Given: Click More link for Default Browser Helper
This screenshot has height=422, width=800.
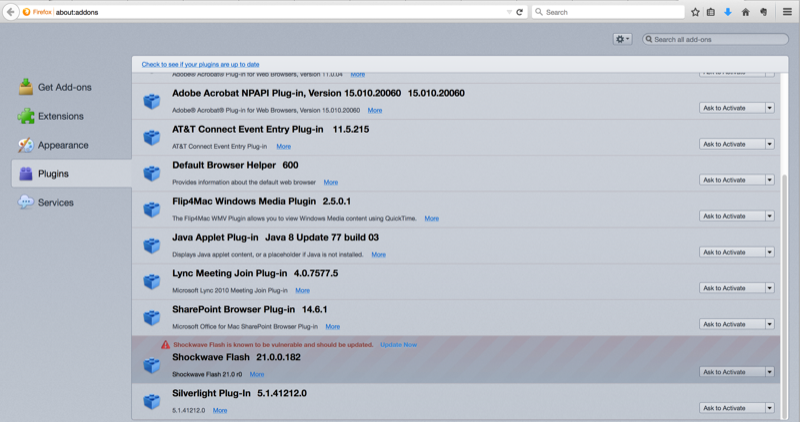Looking at the screenshot, I should [x=331, y=182].
